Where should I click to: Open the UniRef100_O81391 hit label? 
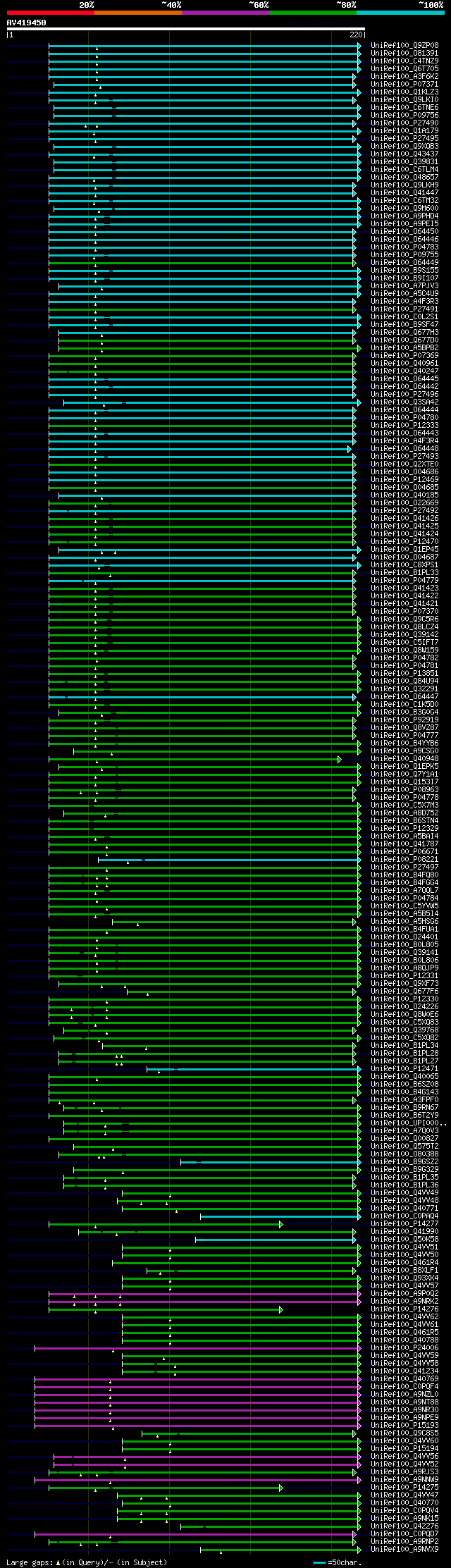click(x=404, y=54)
